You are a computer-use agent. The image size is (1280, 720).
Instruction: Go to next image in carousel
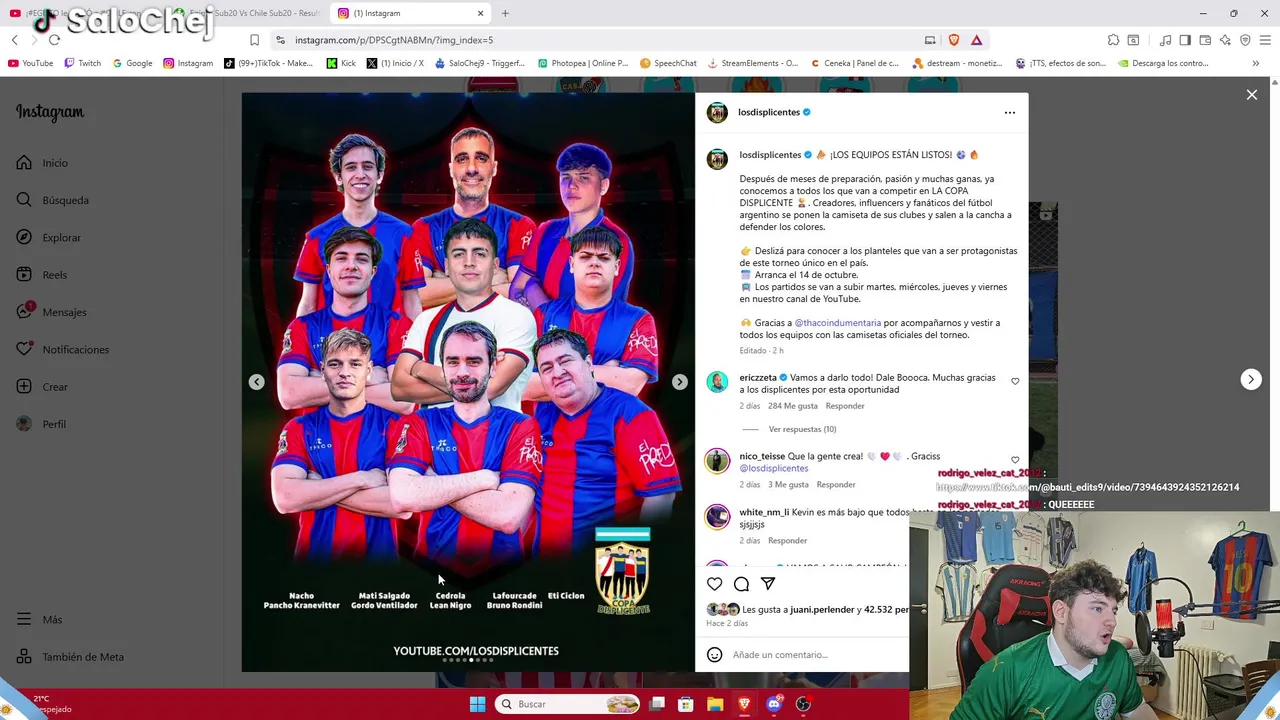click(x=679, y=382)
